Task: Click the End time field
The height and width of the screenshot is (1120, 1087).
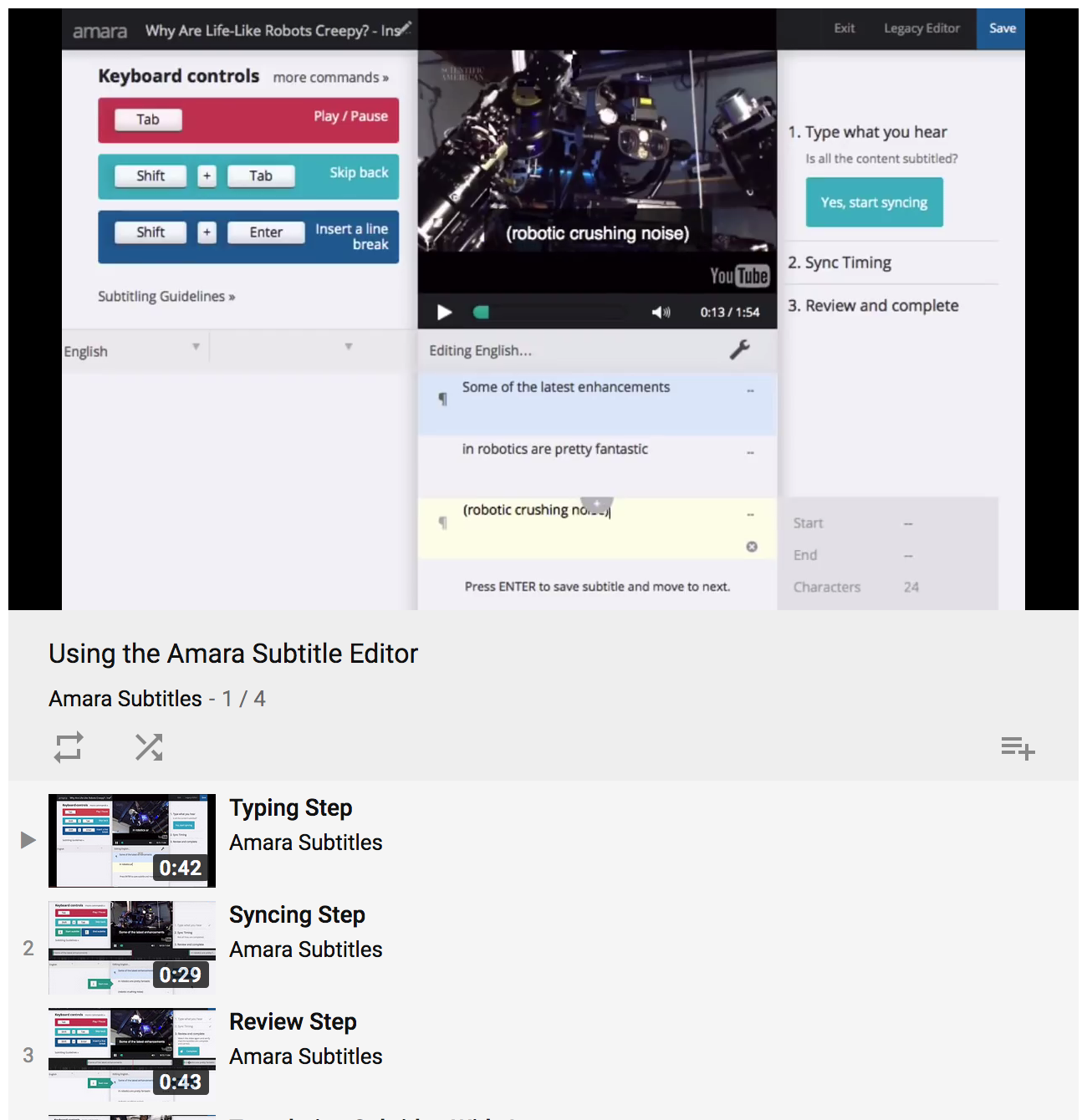Action: pyautogui.click(x=908, y=555)
